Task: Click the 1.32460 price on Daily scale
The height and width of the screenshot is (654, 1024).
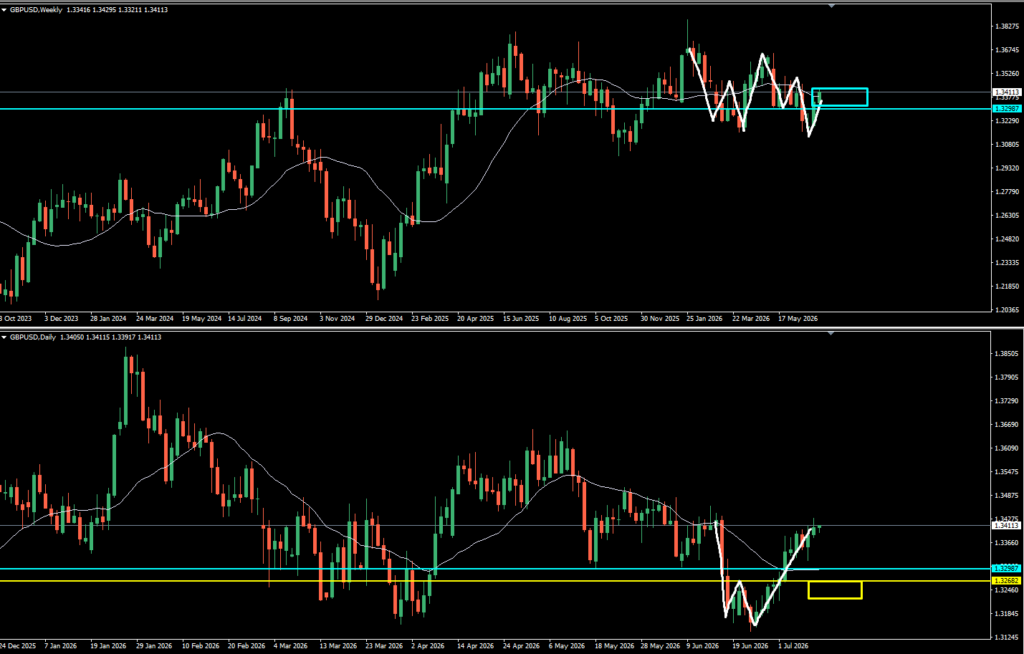Action: (1006, 590)
